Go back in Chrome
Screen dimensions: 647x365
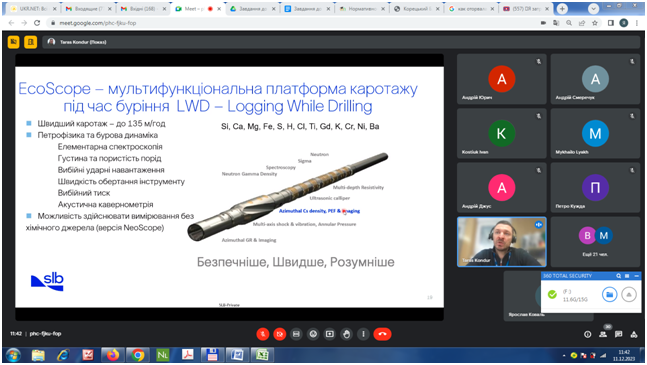[x=12, y=23]
